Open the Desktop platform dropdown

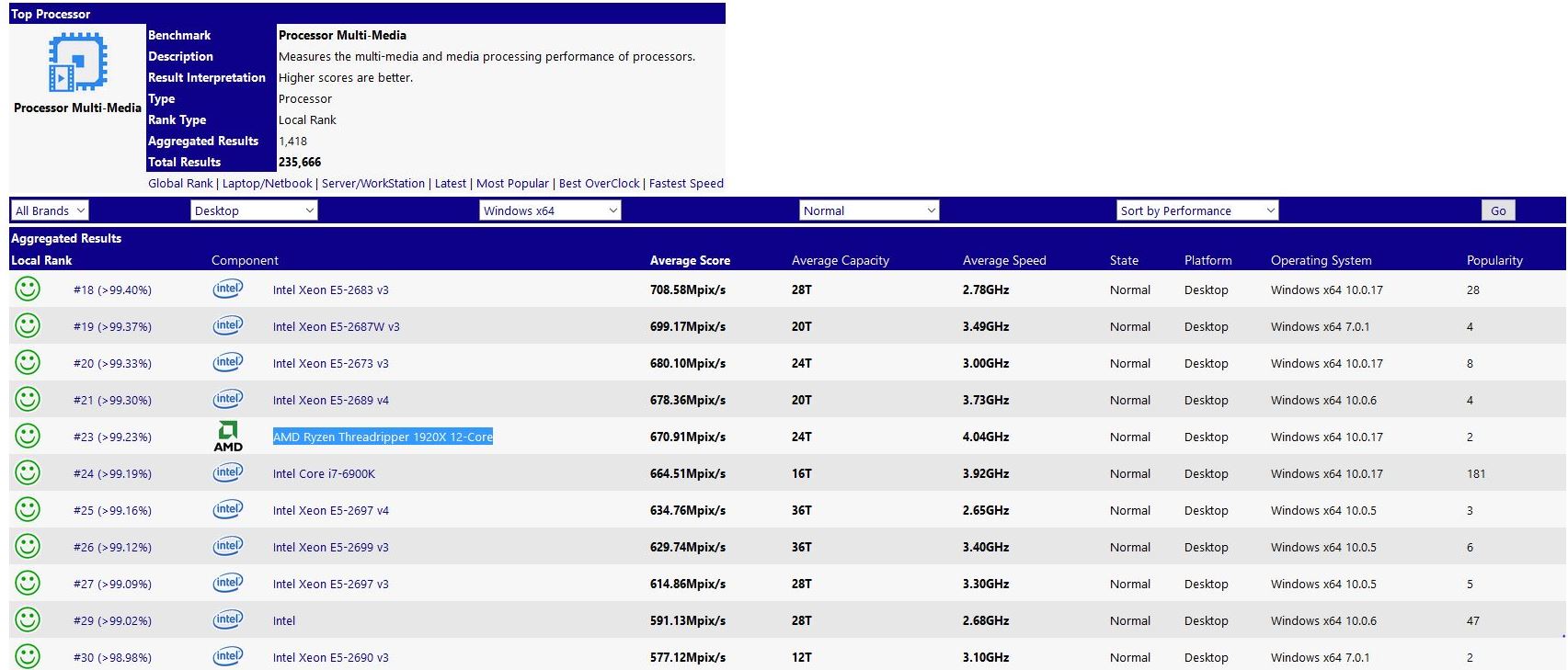pos(254,210)
